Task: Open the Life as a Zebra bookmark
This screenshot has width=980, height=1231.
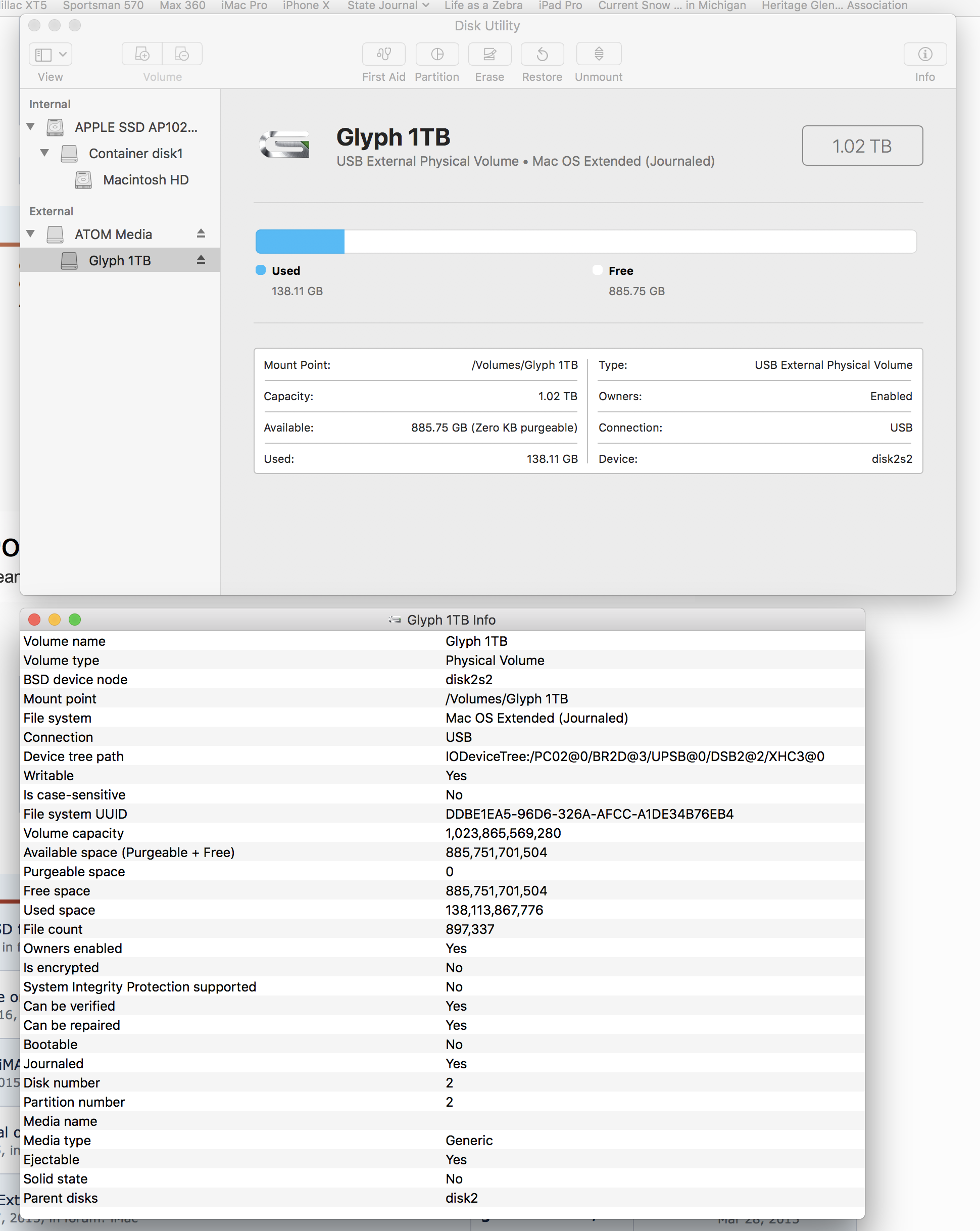Action: (x=483, y=6)
